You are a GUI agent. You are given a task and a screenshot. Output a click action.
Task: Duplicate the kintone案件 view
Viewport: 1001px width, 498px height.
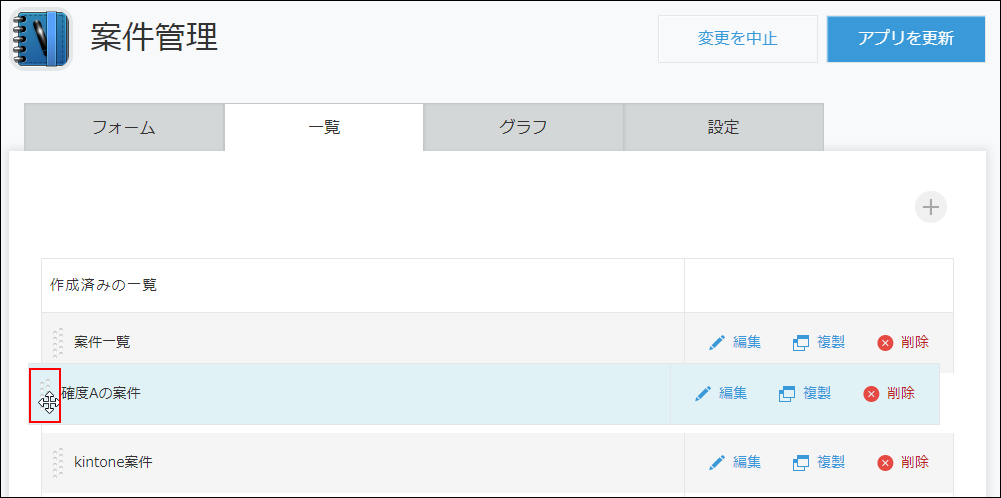coord(819,462)
